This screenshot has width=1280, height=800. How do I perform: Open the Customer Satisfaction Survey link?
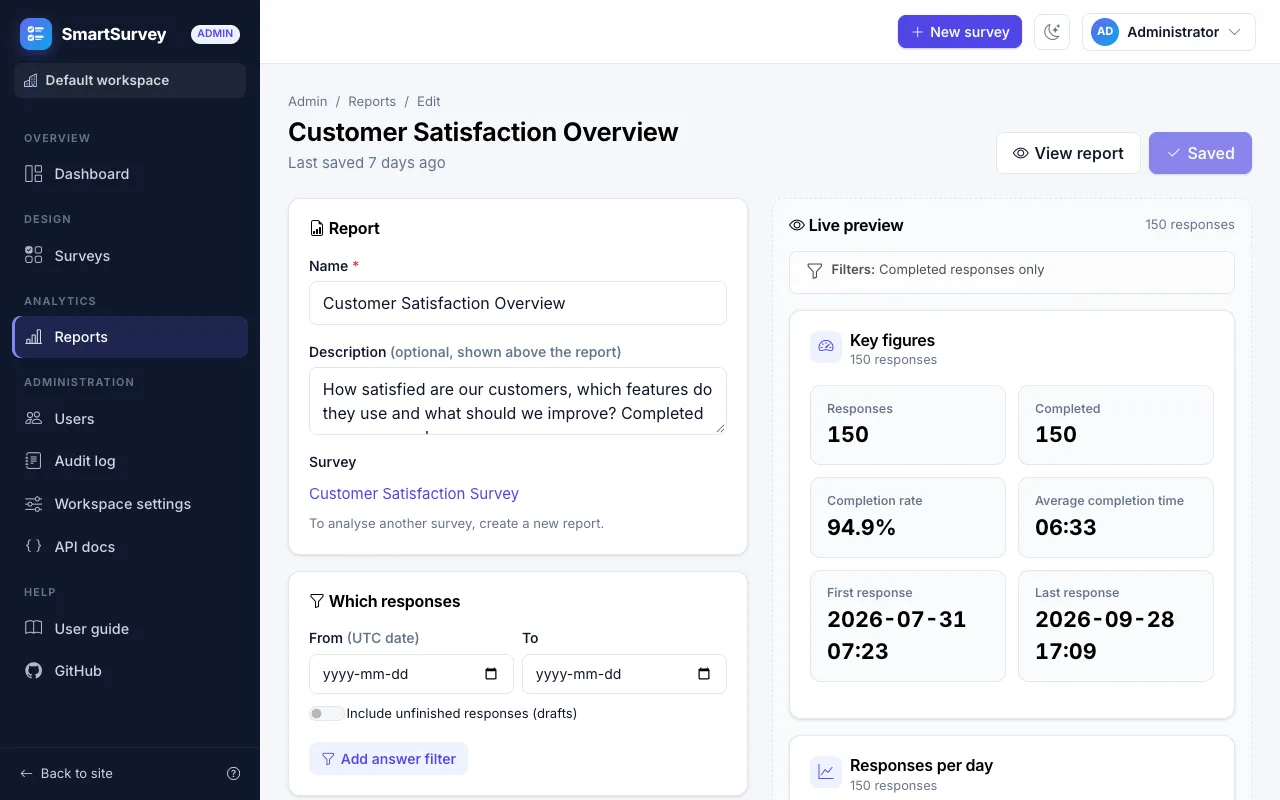click(x=414, y=494)
